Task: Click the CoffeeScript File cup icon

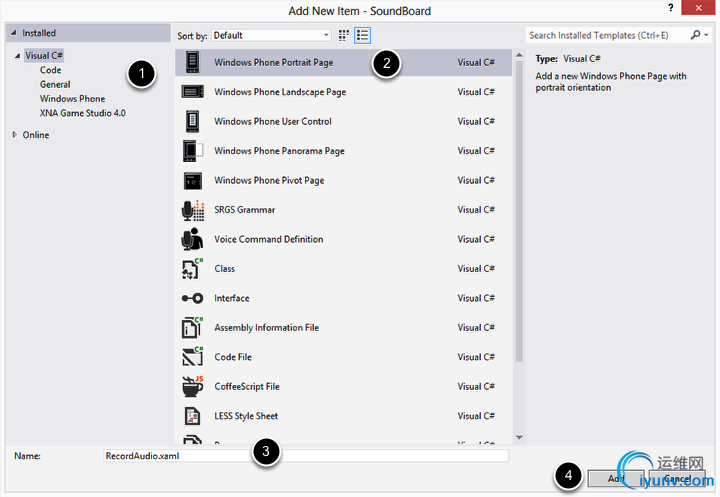Action: 192,386
